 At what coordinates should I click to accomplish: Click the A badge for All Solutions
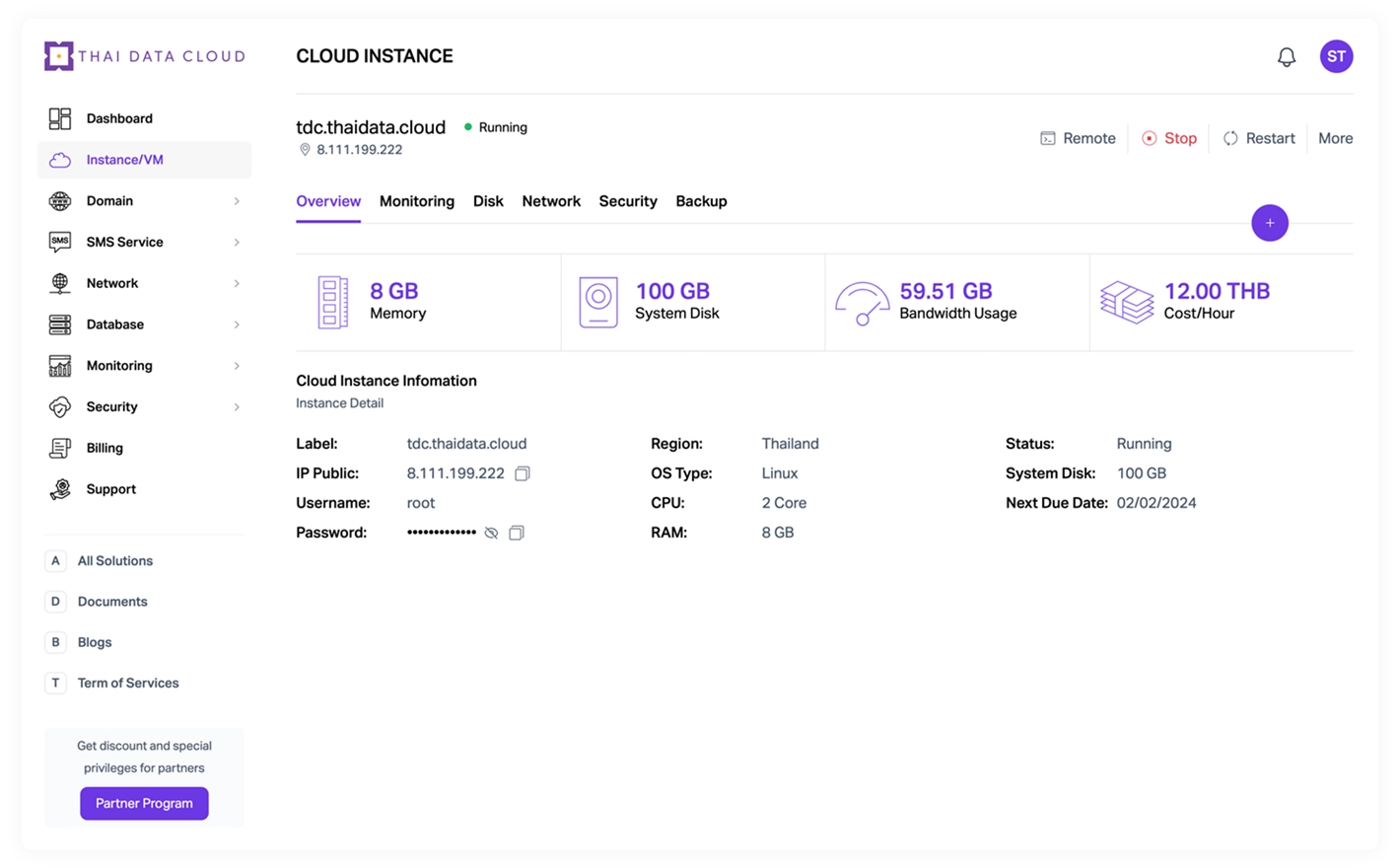click(x=55, y=561)
